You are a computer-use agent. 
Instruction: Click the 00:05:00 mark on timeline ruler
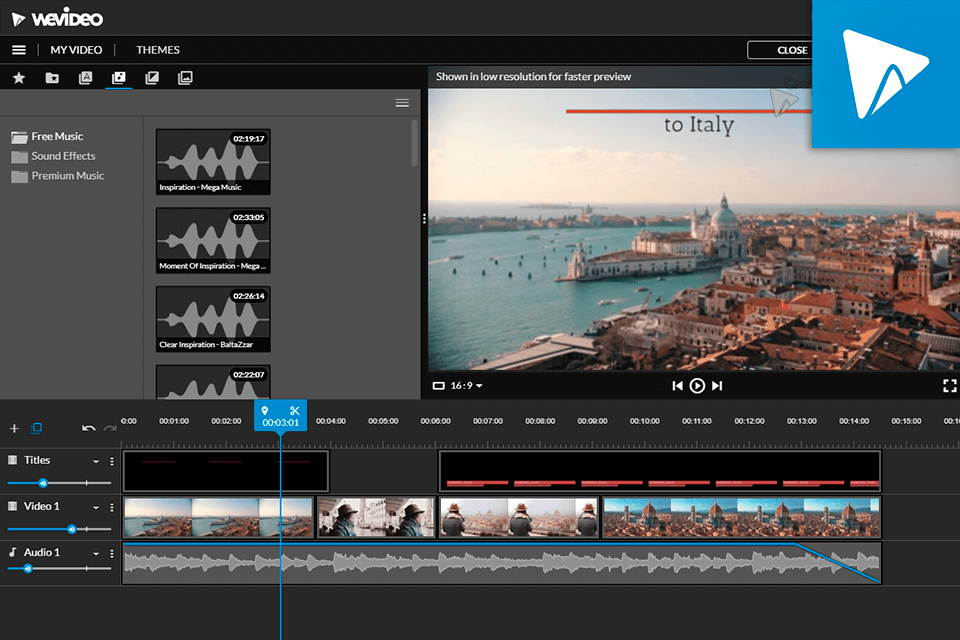click(x=383, y=421)
